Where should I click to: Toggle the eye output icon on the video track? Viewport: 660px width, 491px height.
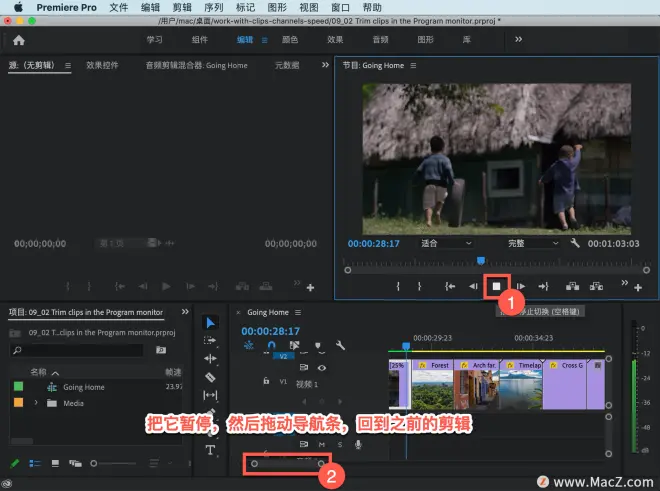pos(322,368)
